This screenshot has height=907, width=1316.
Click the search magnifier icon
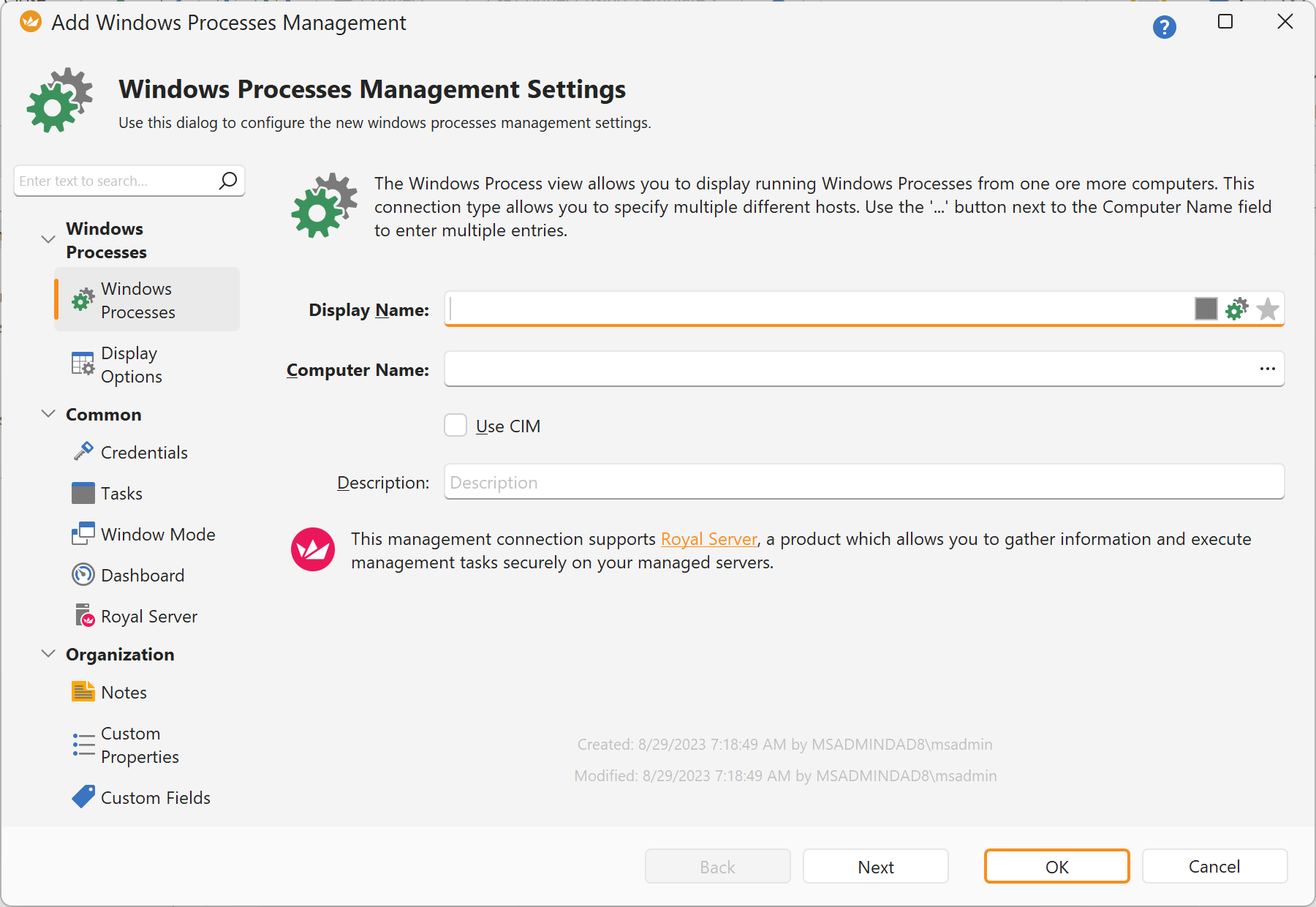point(228,180)
